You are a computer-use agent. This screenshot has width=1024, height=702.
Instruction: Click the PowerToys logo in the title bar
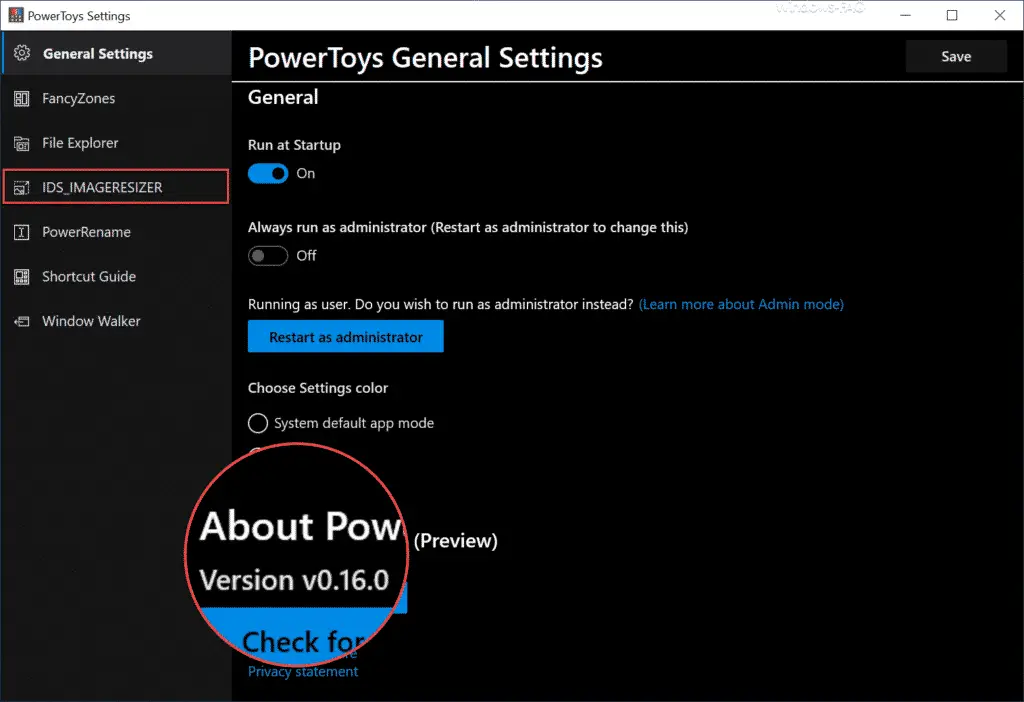[16, 15]
